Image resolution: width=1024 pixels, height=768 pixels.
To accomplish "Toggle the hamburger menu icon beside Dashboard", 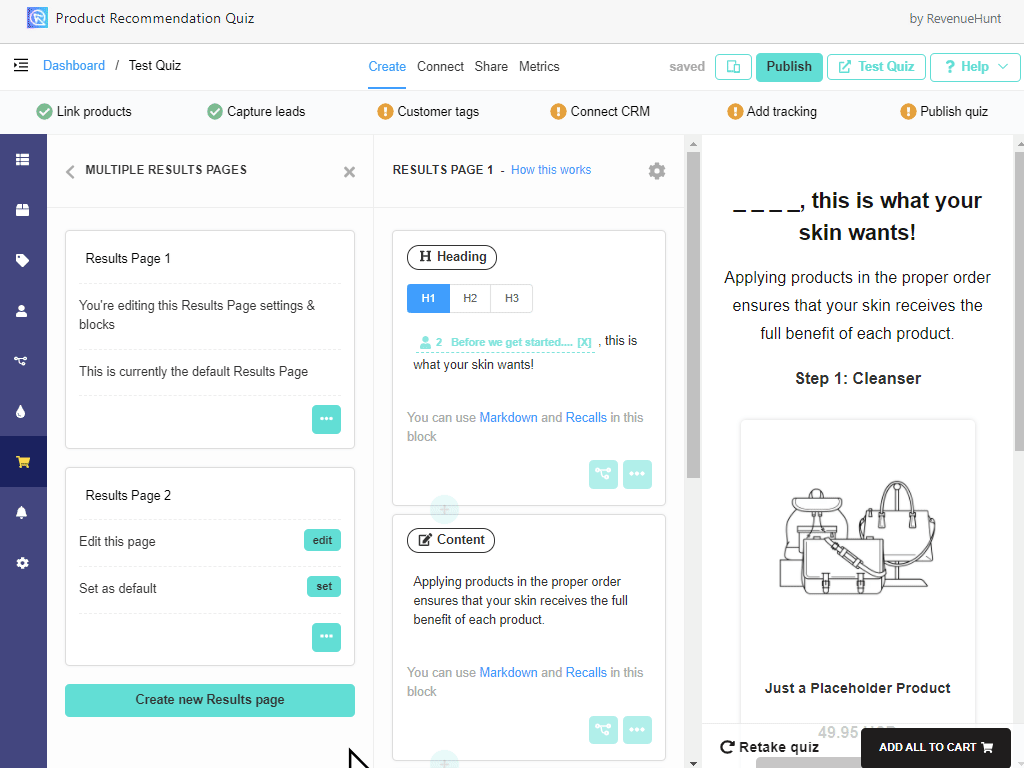I will coord(21,65).
